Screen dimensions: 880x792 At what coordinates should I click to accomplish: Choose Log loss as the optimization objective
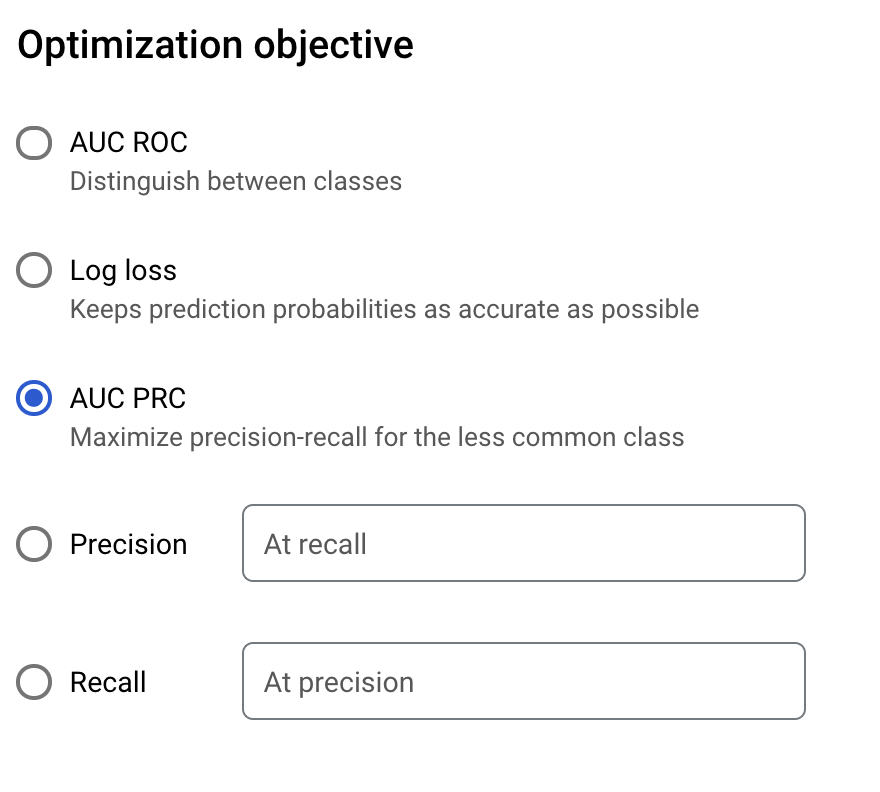[x=33, y=270]
